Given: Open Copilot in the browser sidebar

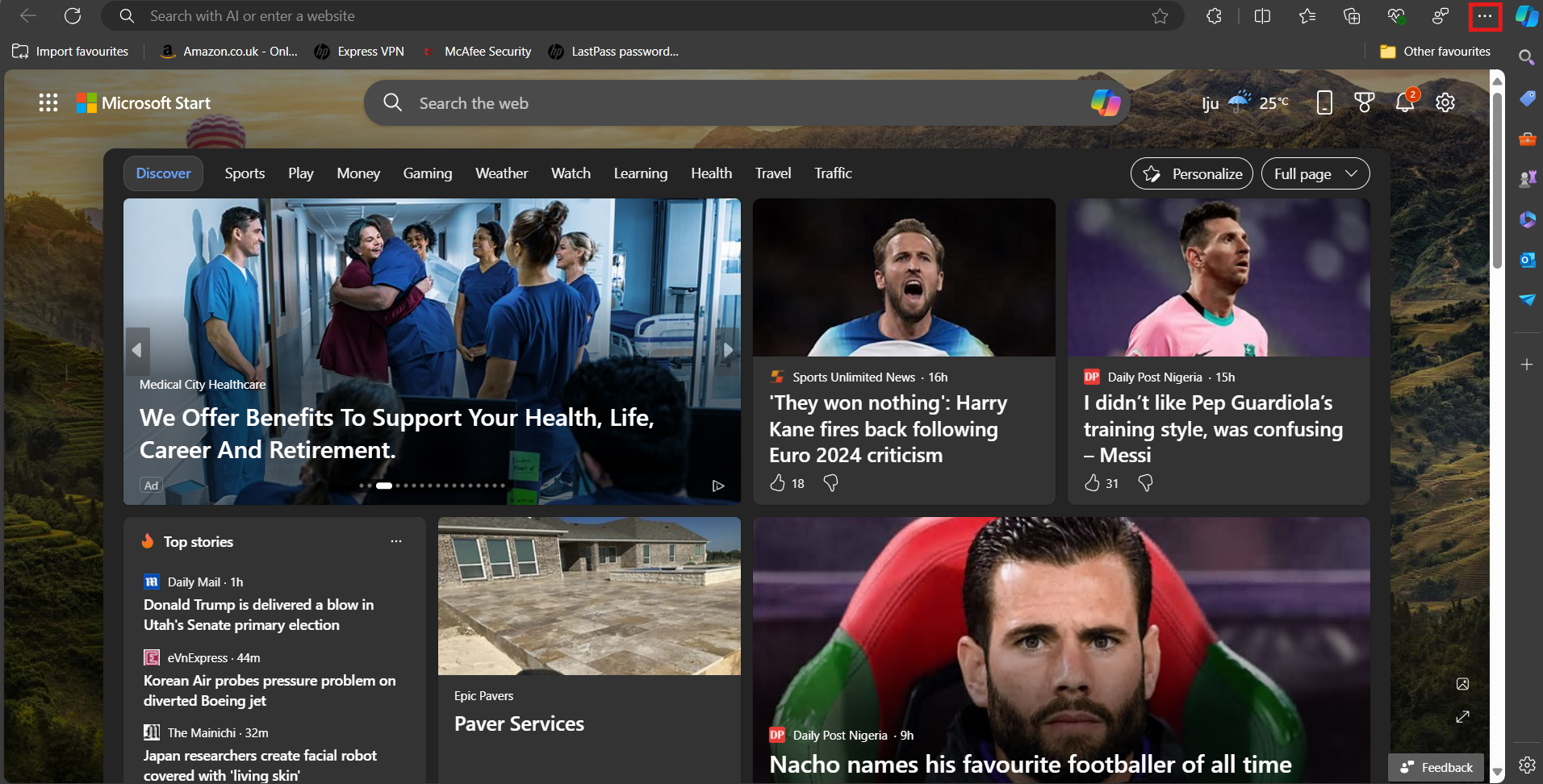Looking at the screenshot, I should 1526,15.
